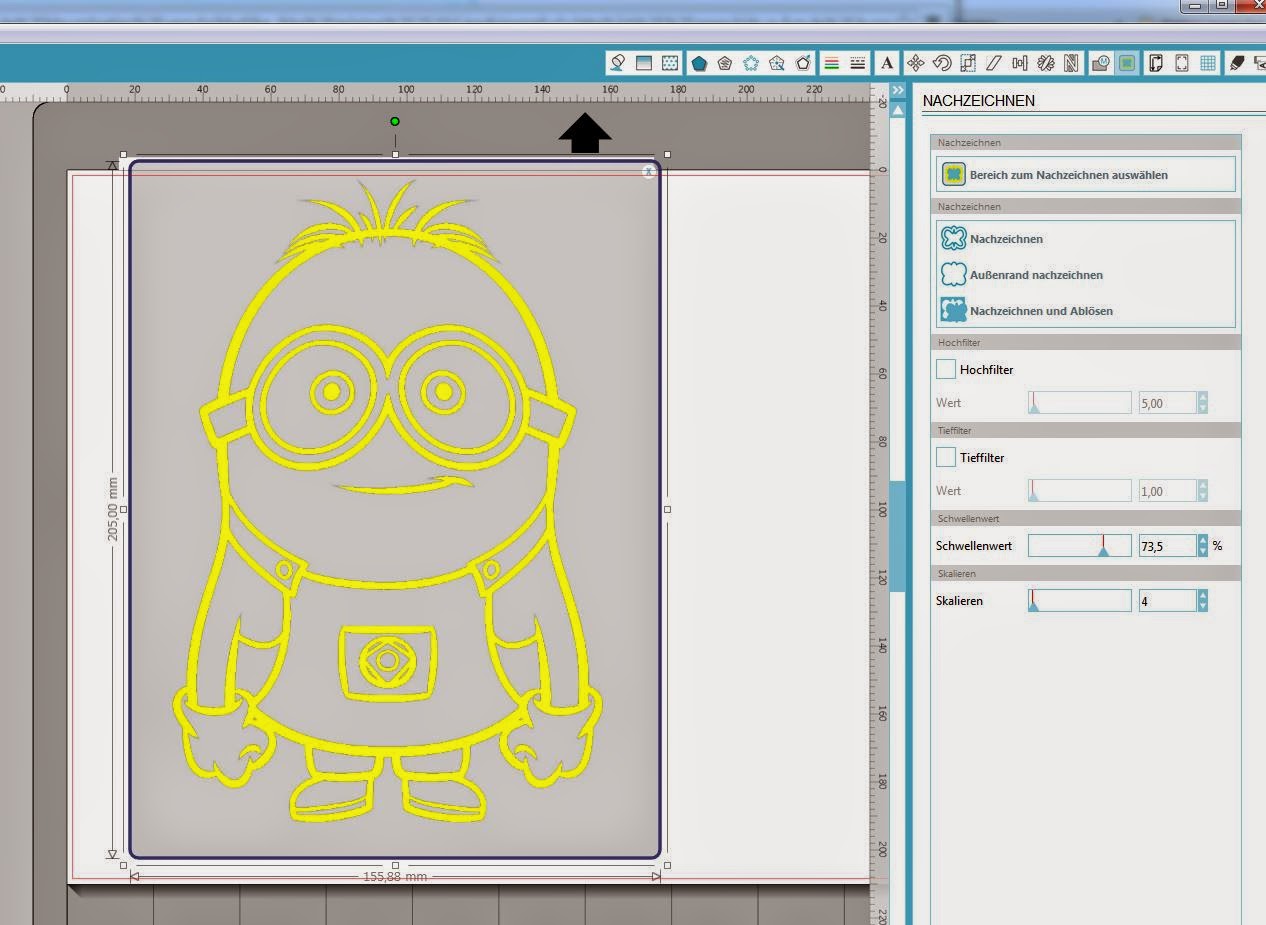1266x925 pixels.
Task: Open the Nesting 'N' tool icon
Action: pyautogui.click(x=1071, y=63)
